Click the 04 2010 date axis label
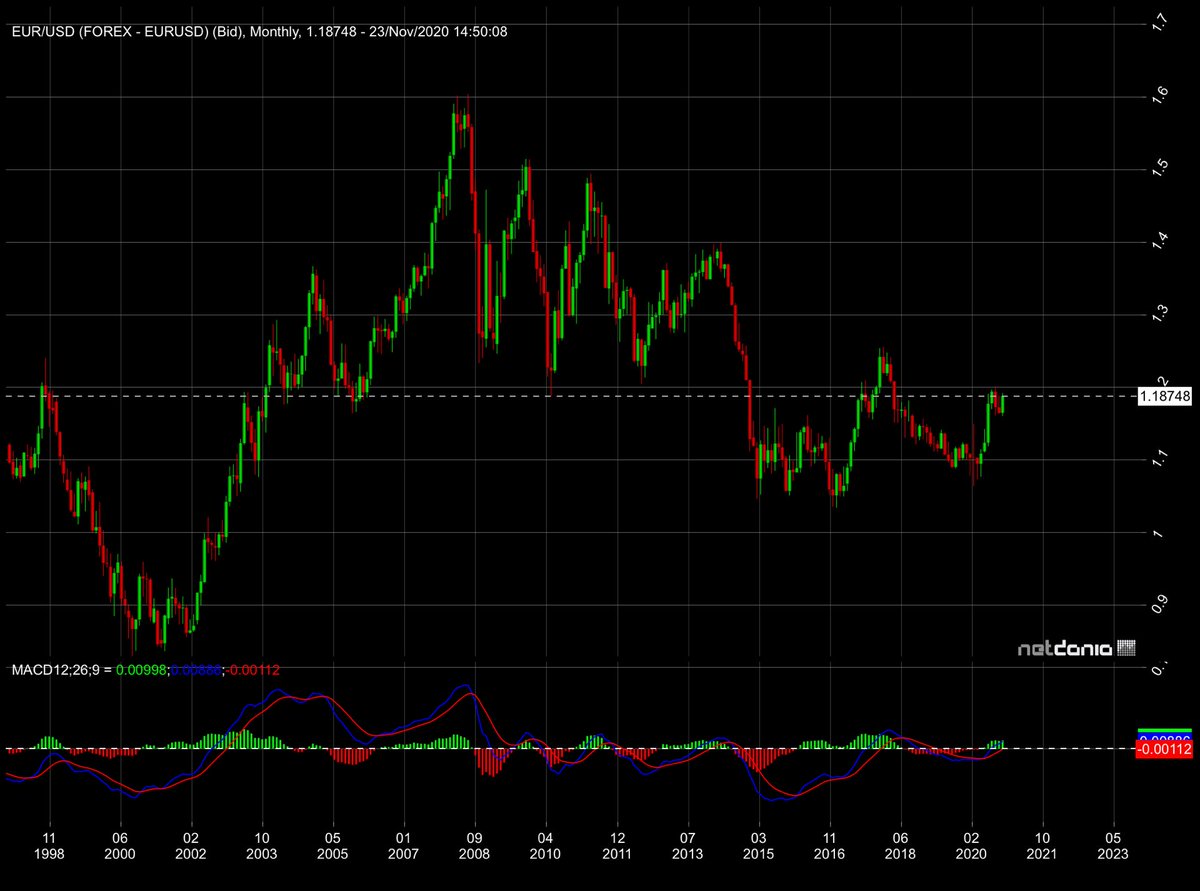The height and width of the screenshot is (891, 1200). click(546, 846)
